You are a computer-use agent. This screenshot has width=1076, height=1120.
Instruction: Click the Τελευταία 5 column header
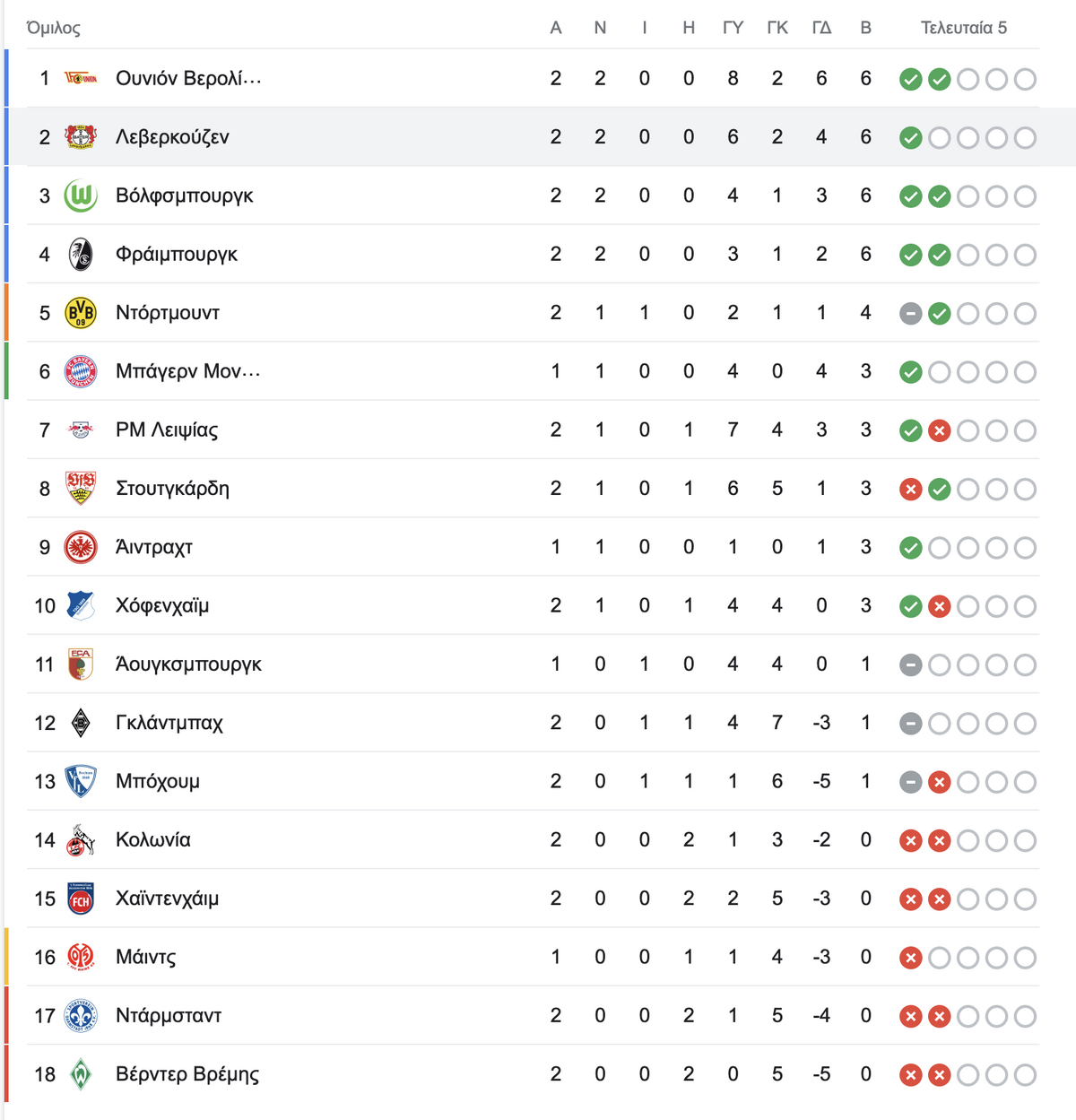(964, 28)
